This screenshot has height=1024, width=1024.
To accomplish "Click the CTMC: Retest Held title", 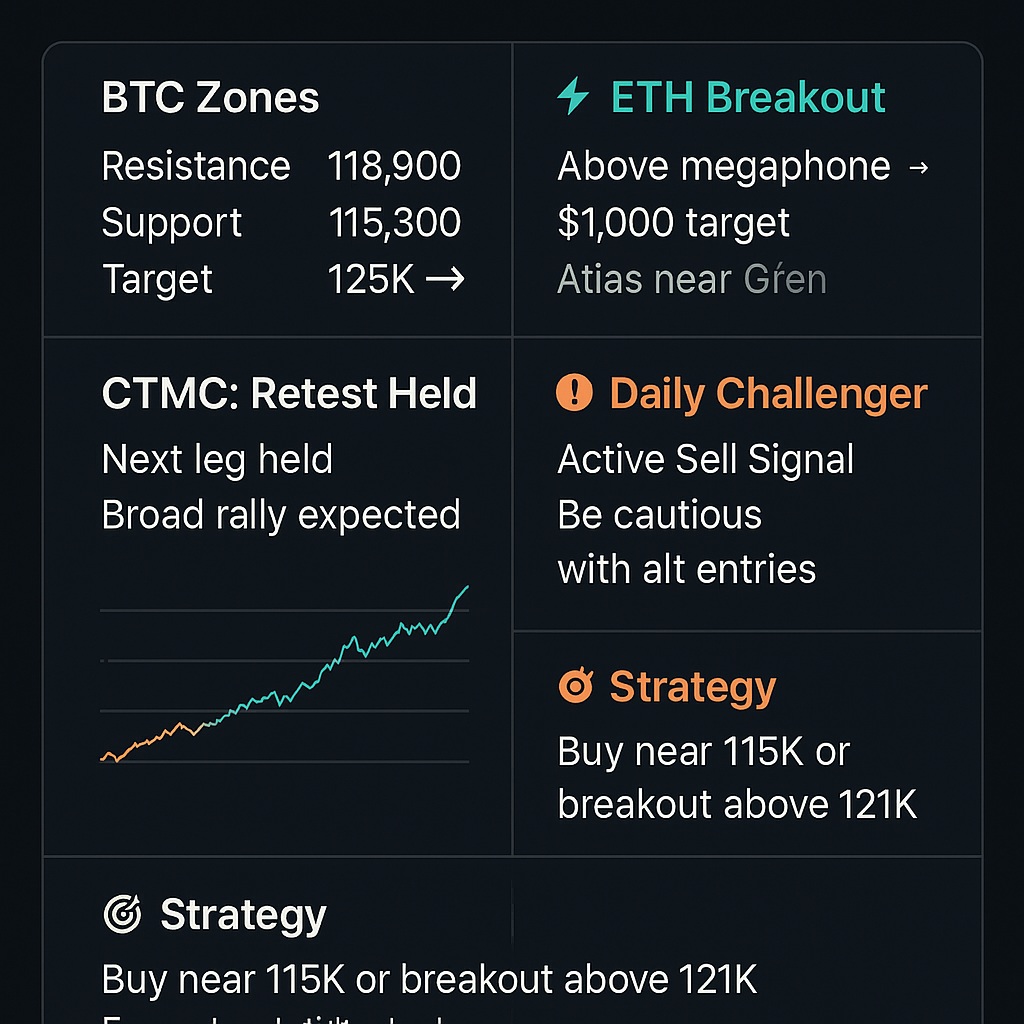I will tap(289, 393).
